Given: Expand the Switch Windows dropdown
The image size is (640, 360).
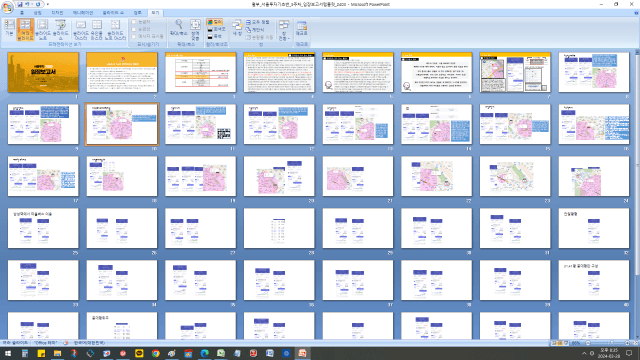Looking at the screenshot, I should pos(284,29).
